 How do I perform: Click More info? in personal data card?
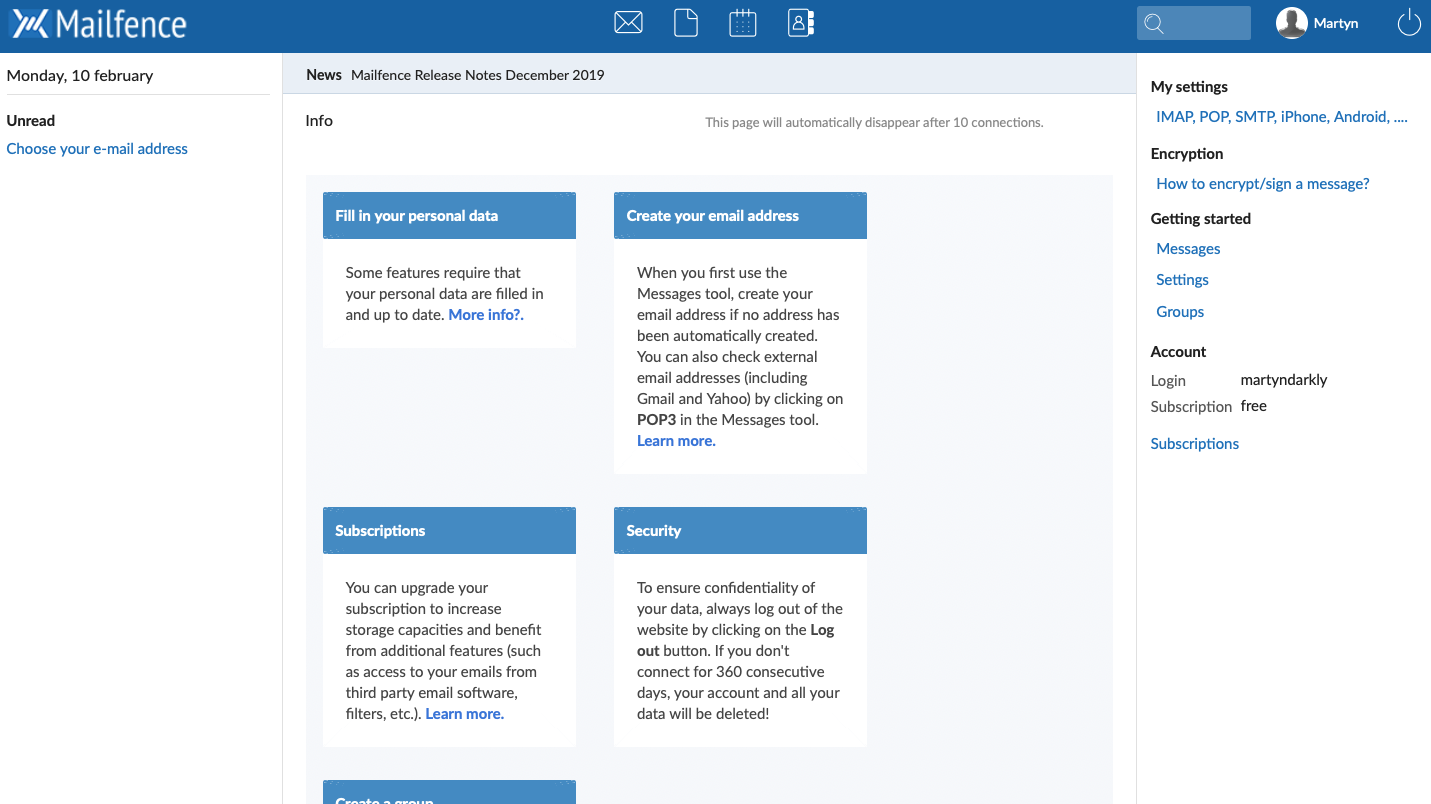click(x=486, y=315)
